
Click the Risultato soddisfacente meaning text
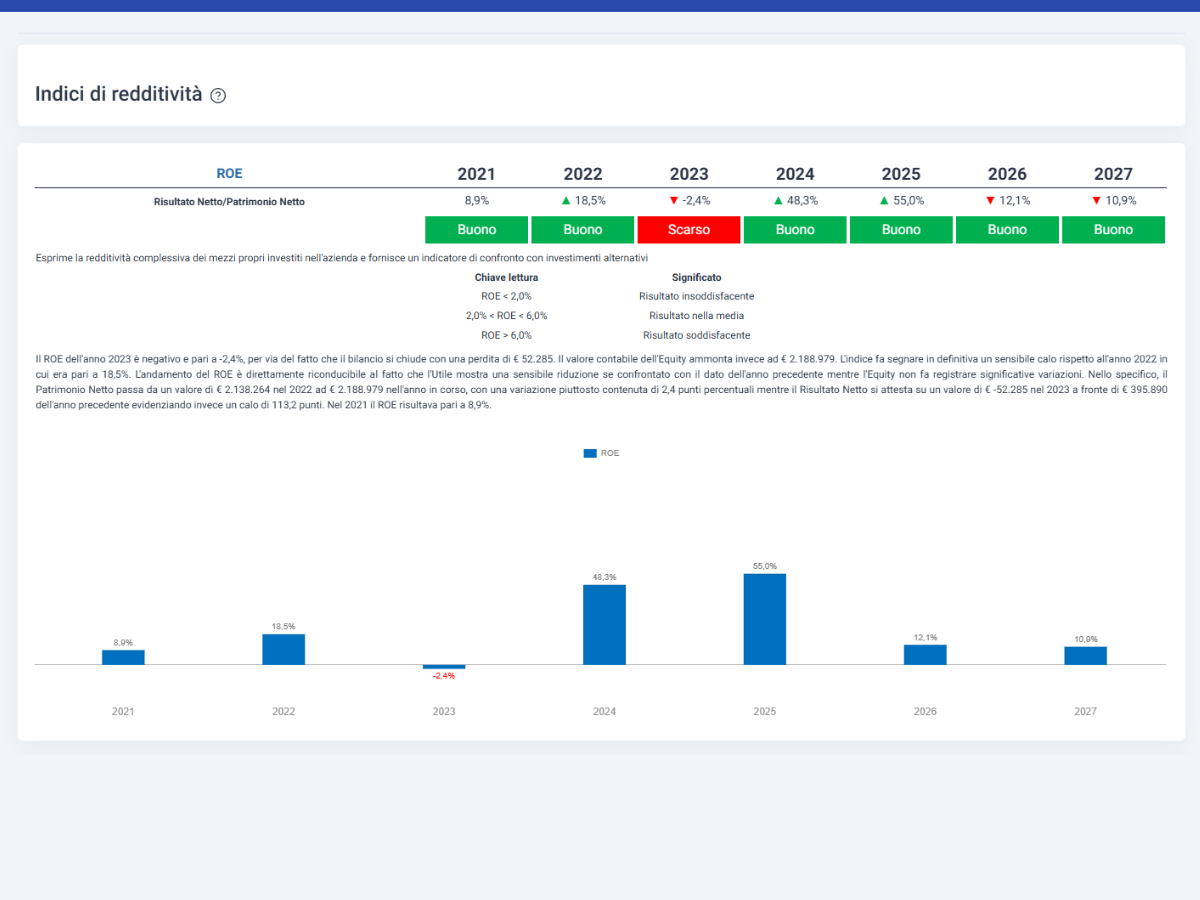(696, 335)
